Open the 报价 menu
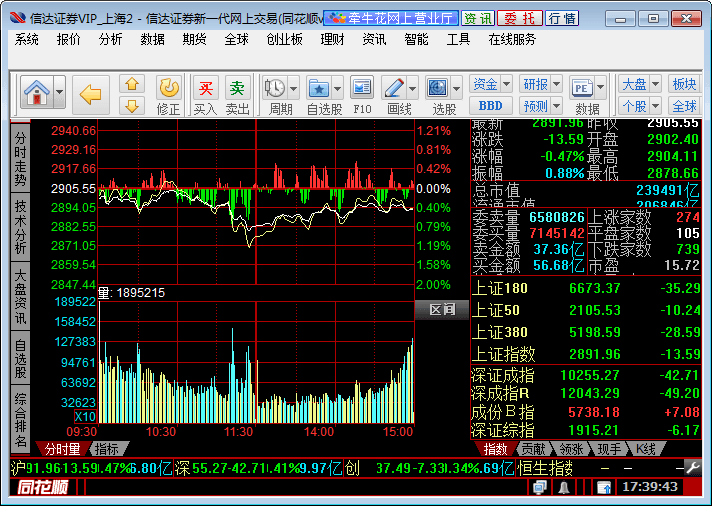The width and height of the screenshot is (712, 506). click(68, 40)
